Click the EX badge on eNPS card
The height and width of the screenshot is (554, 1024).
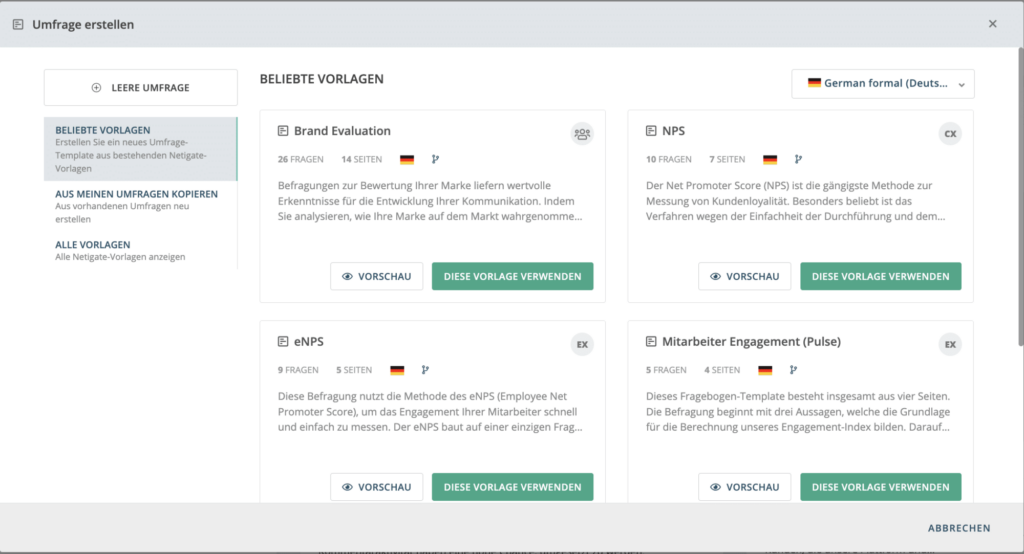click(x=582, y=344)
